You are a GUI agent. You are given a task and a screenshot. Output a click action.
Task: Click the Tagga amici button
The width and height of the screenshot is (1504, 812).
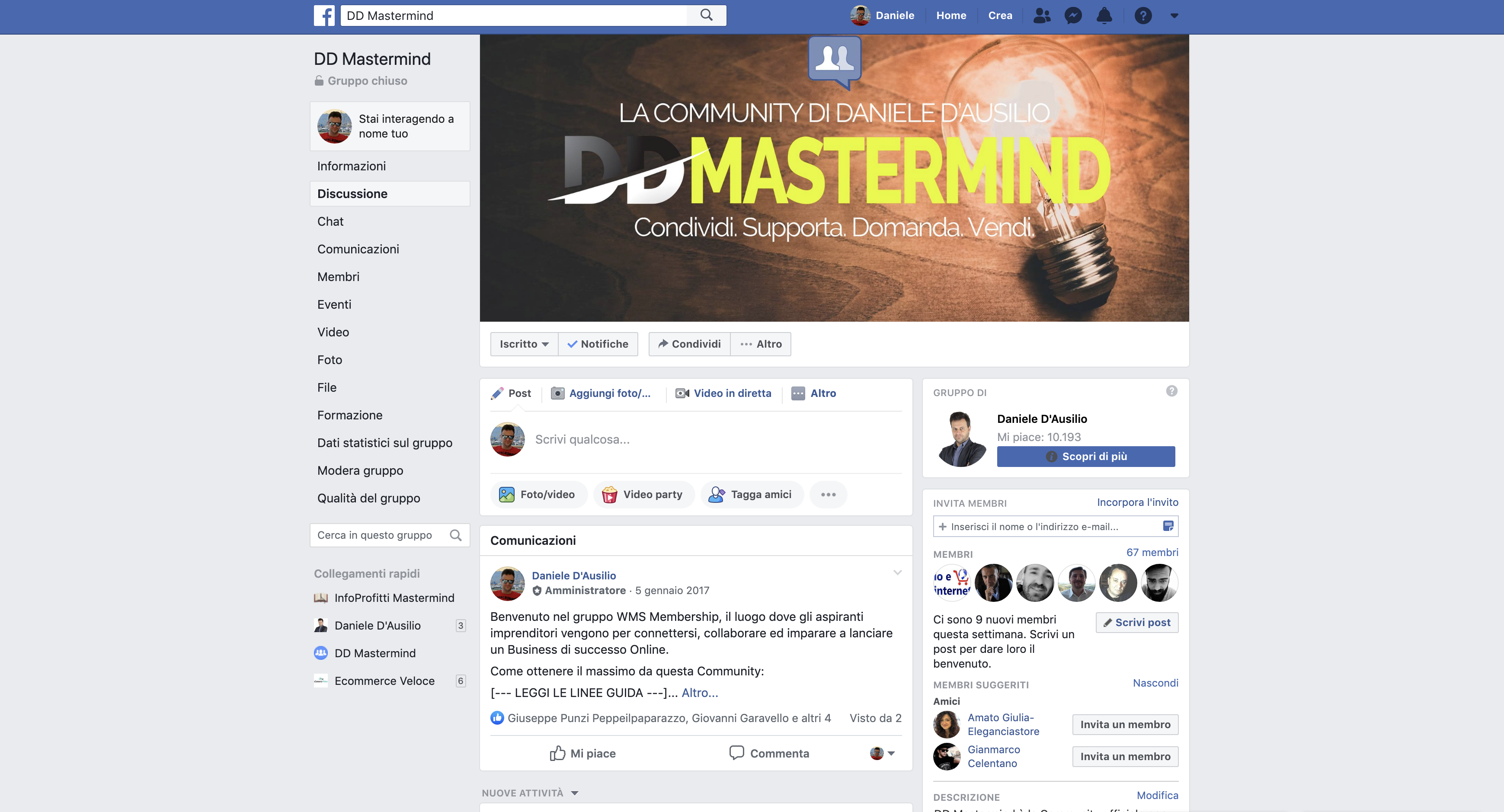(x=752, y=495)
